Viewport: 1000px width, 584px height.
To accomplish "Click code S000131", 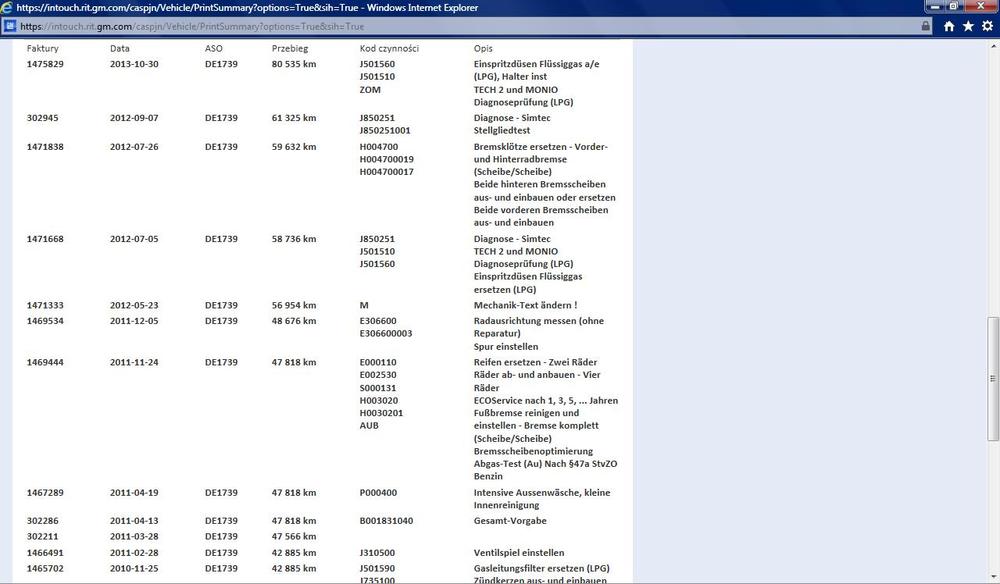I will pyautogui.click(x=378, y=388).
